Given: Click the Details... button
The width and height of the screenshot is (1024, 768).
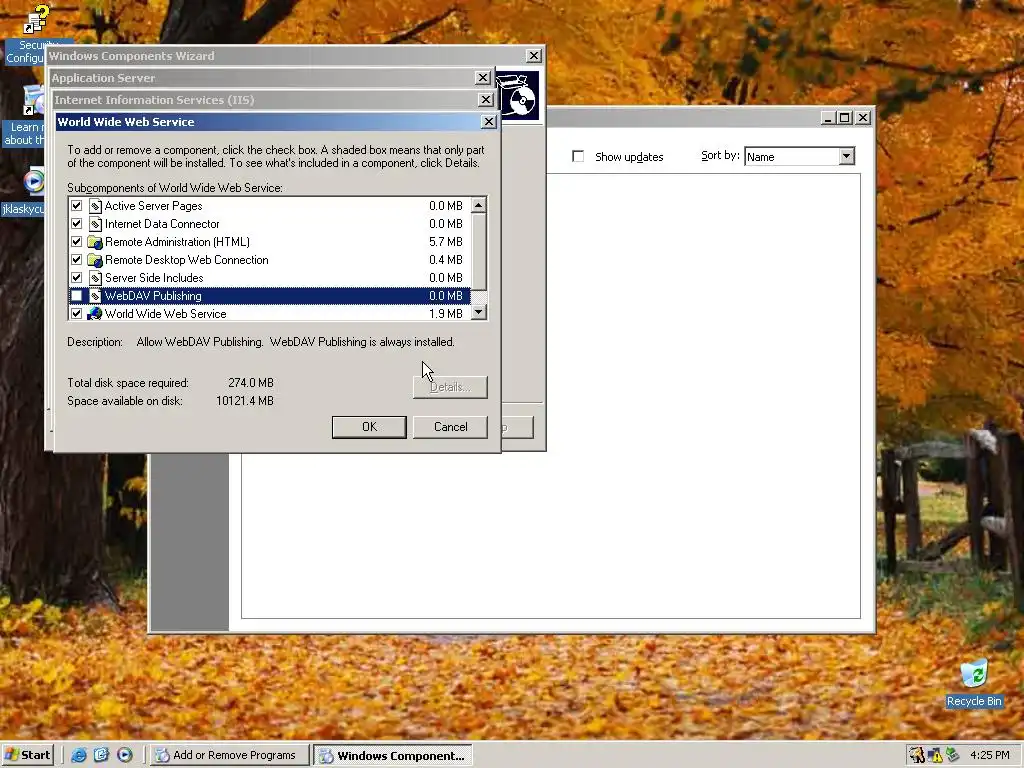Looking at the screenshot, I should click(451, 387).
